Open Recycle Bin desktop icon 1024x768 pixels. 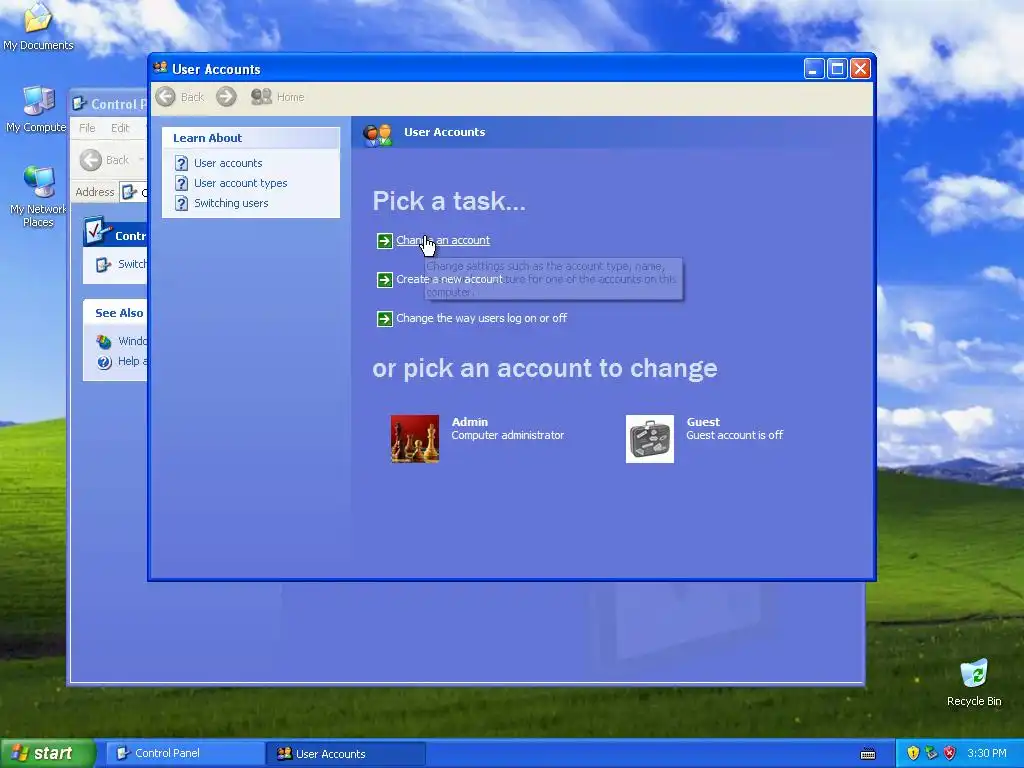click(x=974, y=682)
